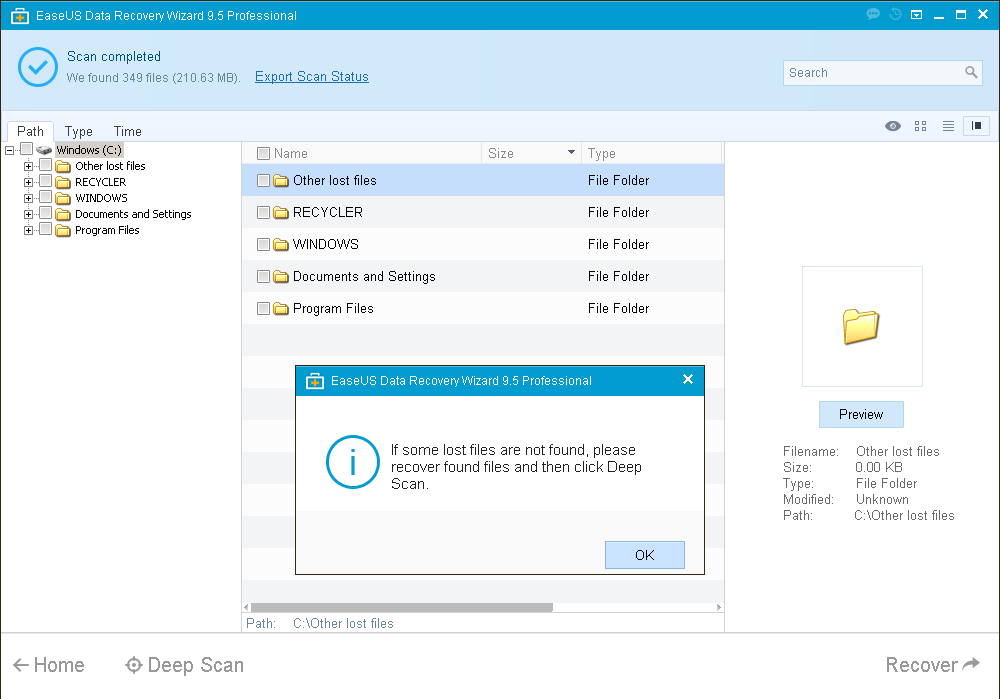Select Windows (C:) in the tree
The image size is (1000, 699).
89,150
